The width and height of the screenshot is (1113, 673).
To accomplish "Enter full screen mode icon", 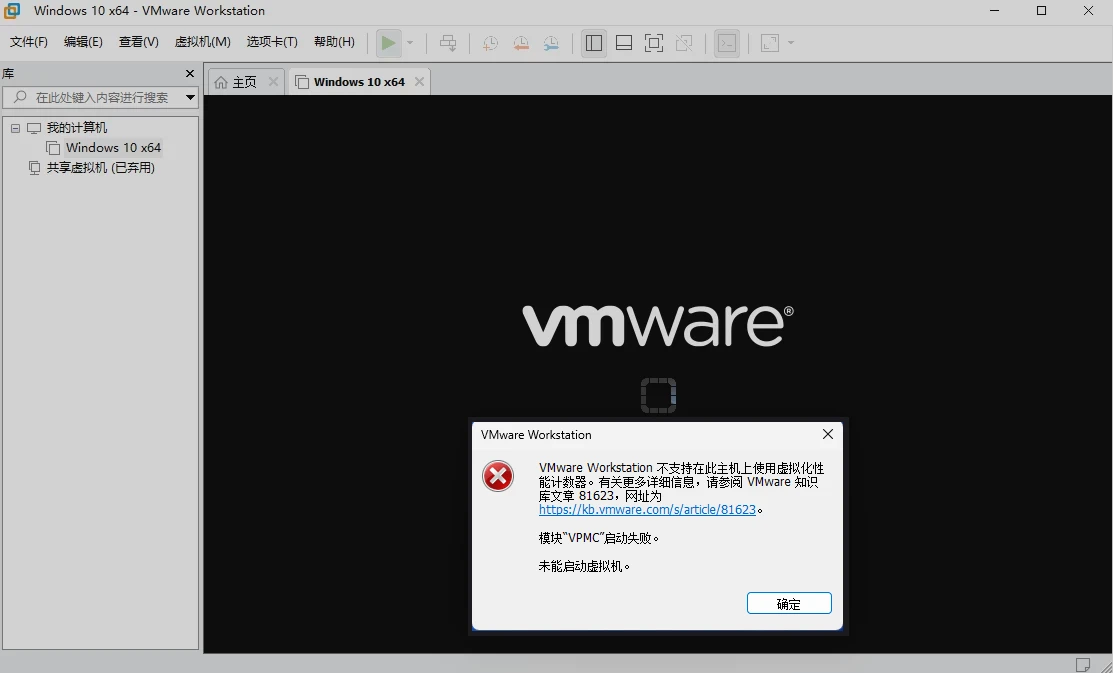I will [x=654, y=43].
